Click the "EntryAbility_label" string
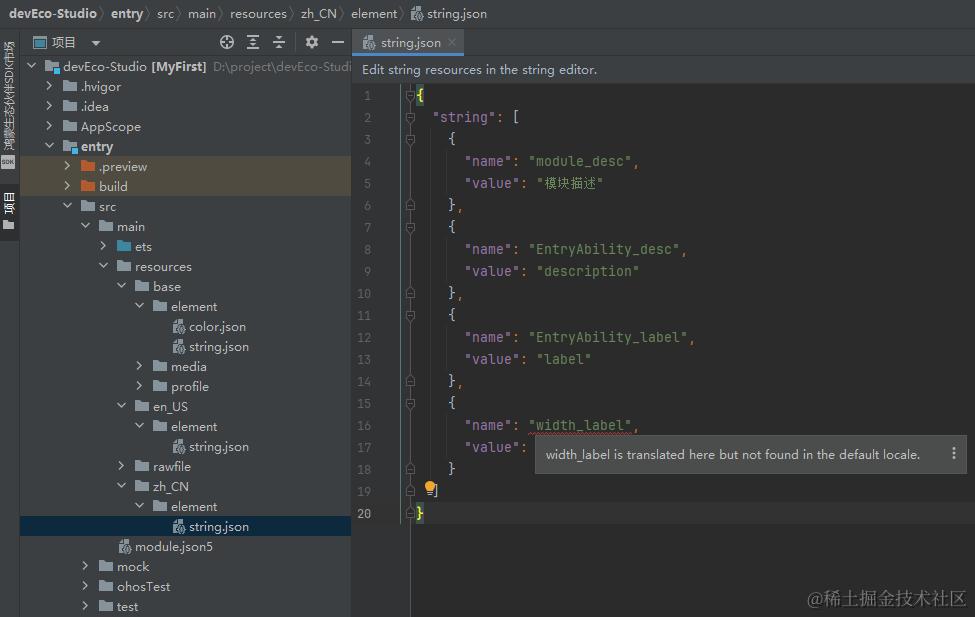The image size is (975, 617). pos(608,337)
